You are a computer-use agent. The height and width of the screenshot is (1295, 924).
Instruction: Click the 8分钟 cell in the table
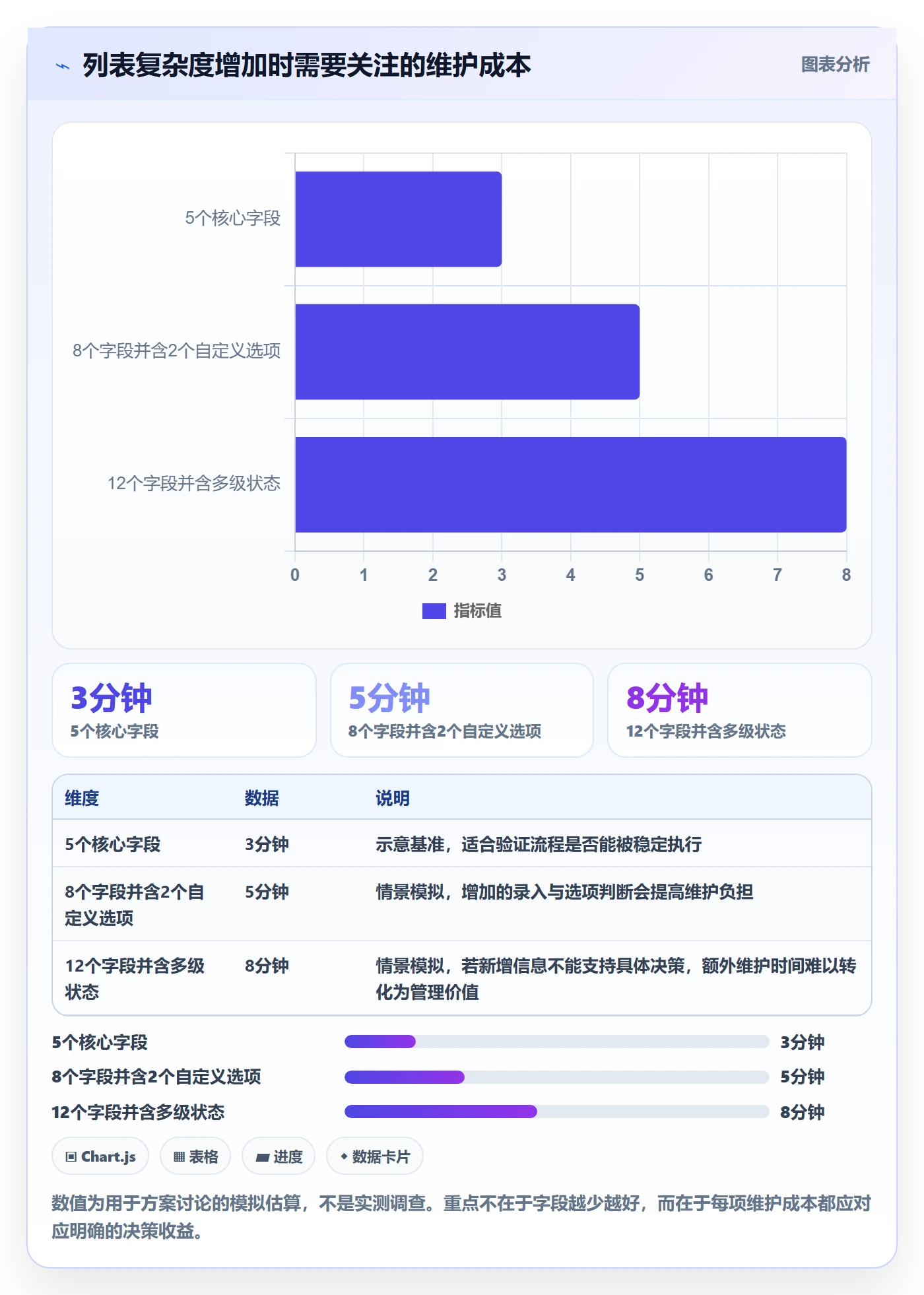[267, 966]
